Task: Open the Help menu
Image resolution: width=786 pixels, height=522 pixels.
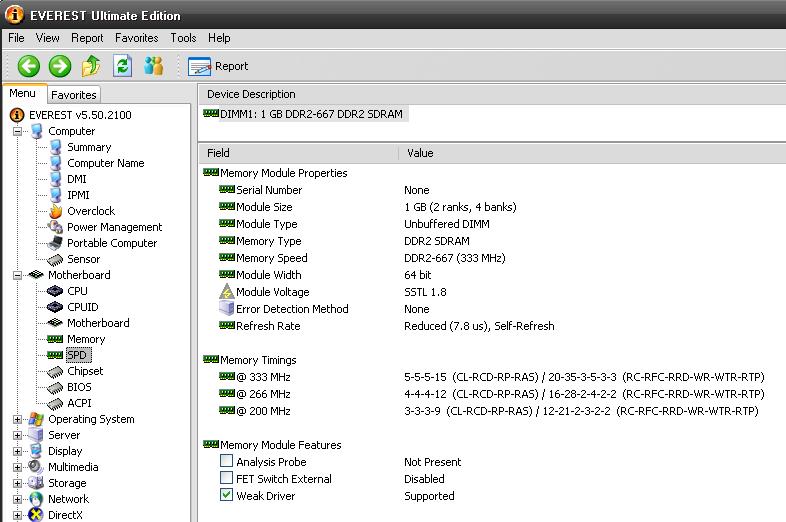Action: [219, 38]
